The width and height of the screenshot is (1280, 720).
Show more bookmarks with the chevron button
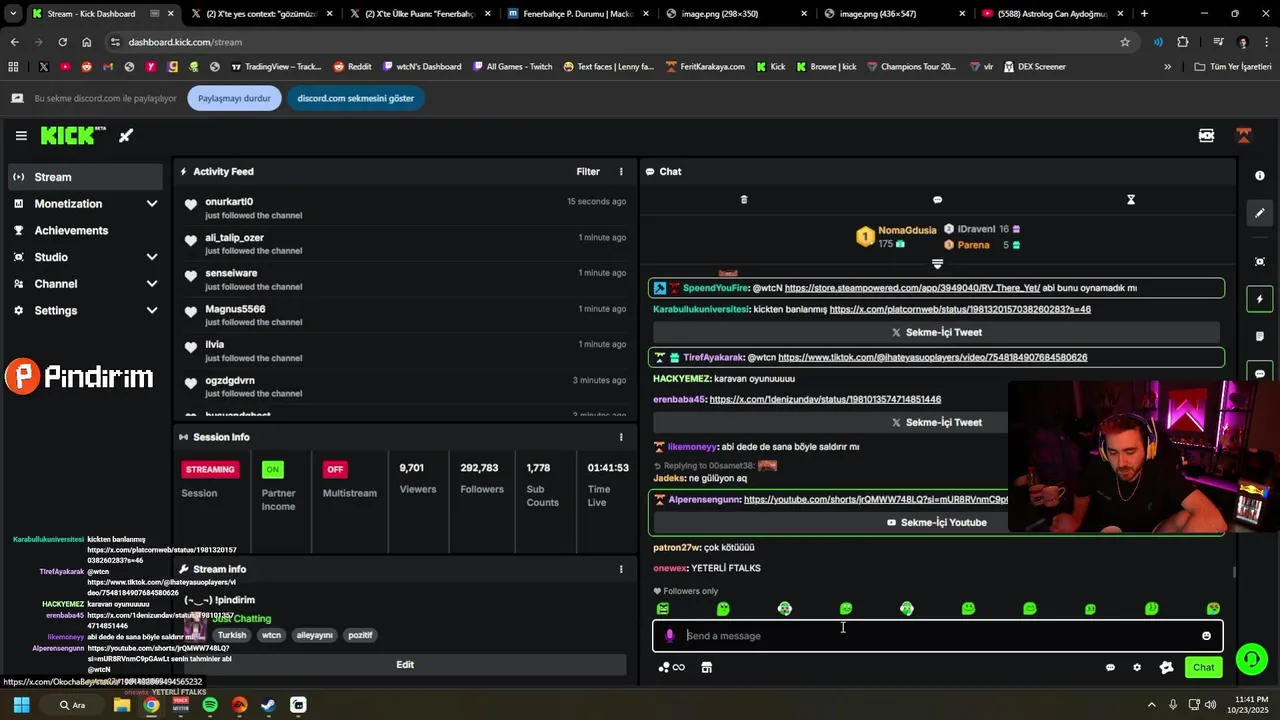(x=1167, y=67)
